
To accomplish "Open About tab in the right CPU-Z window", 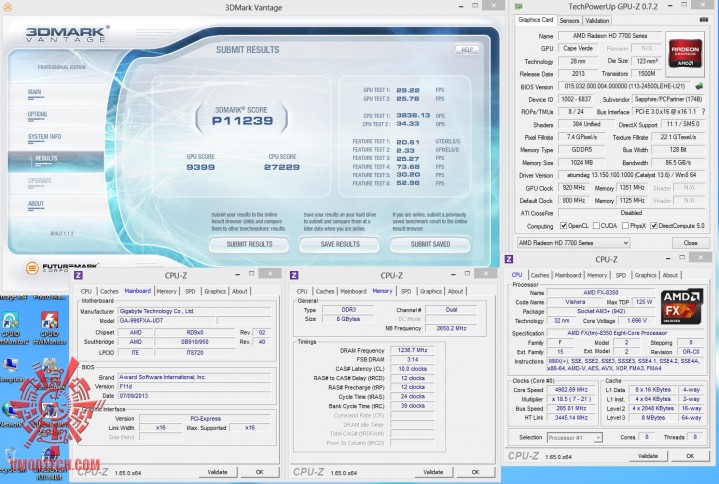I will point(670,275).
